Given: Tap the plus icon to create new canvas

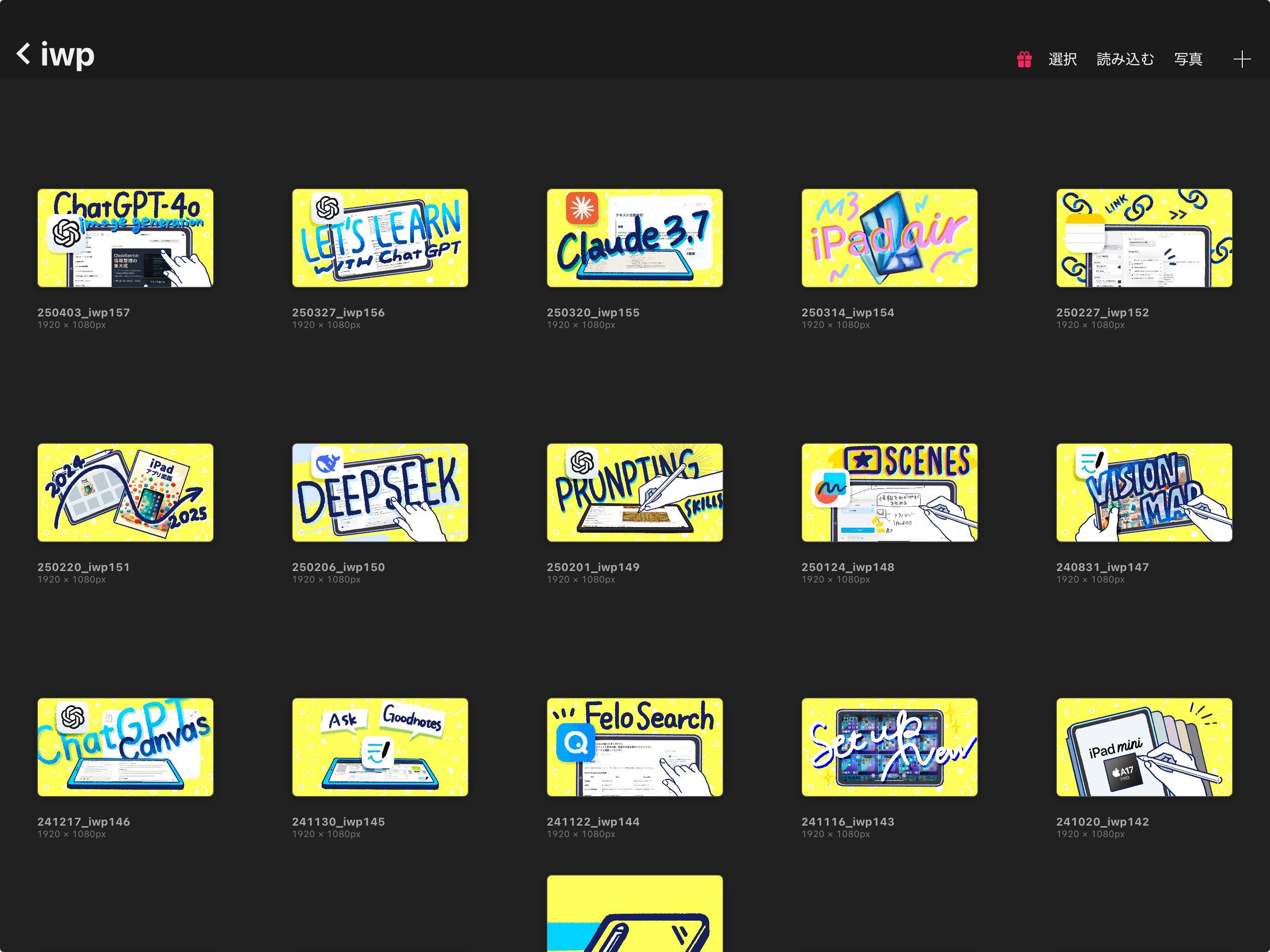Looking at the screenshot, I should [x=1242, y=59].
